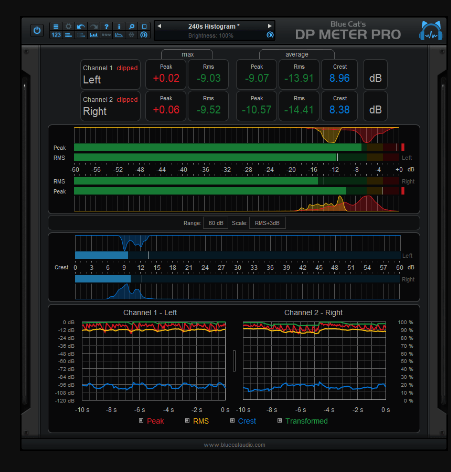Viewport: 451px width, 472px height.
Task: Toggle the plugin power bypass button
Action: pyautogui.click(x=37, y=31)
